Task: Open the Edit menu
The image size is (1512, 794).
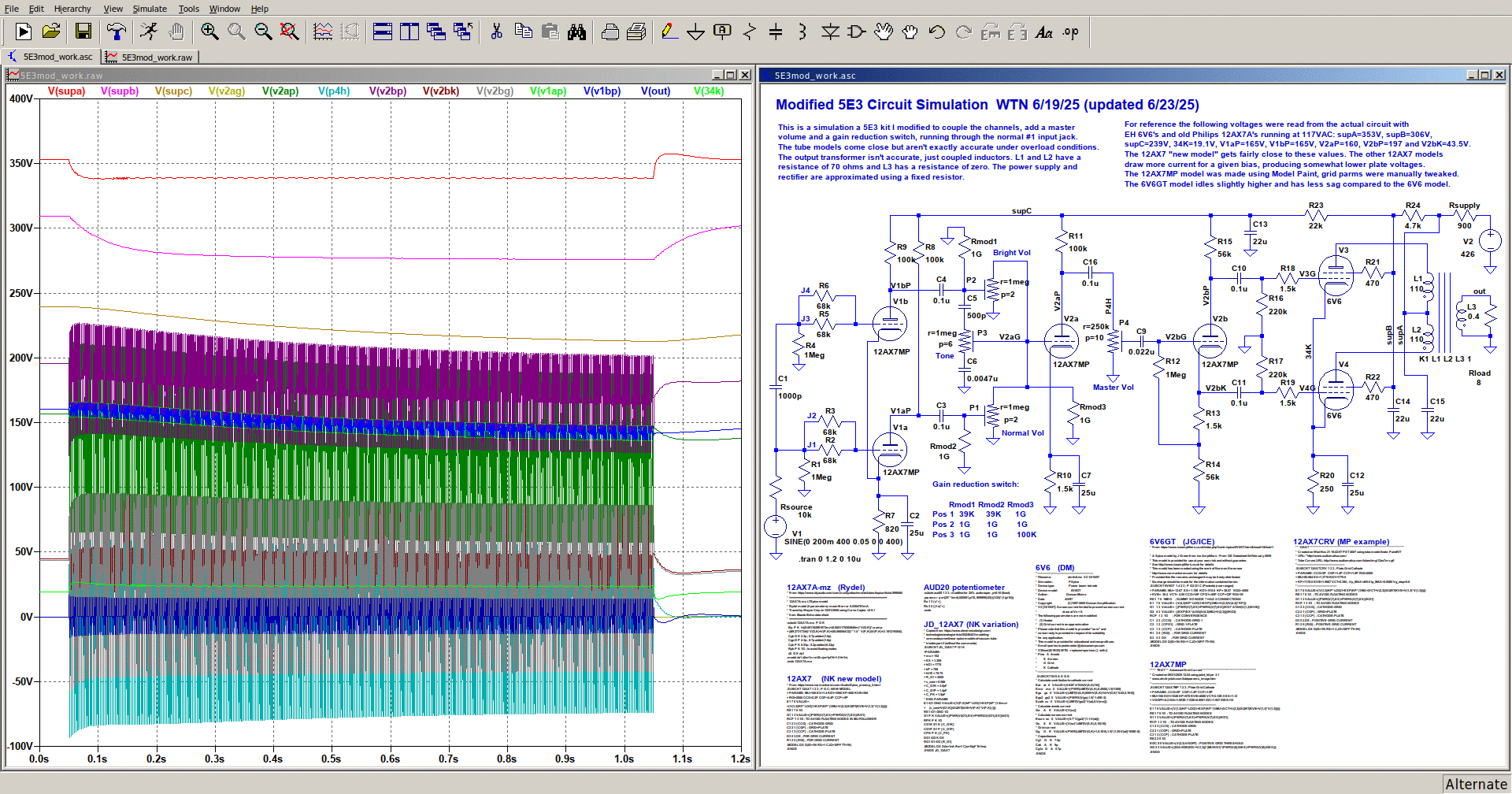Action: (36, 9)
